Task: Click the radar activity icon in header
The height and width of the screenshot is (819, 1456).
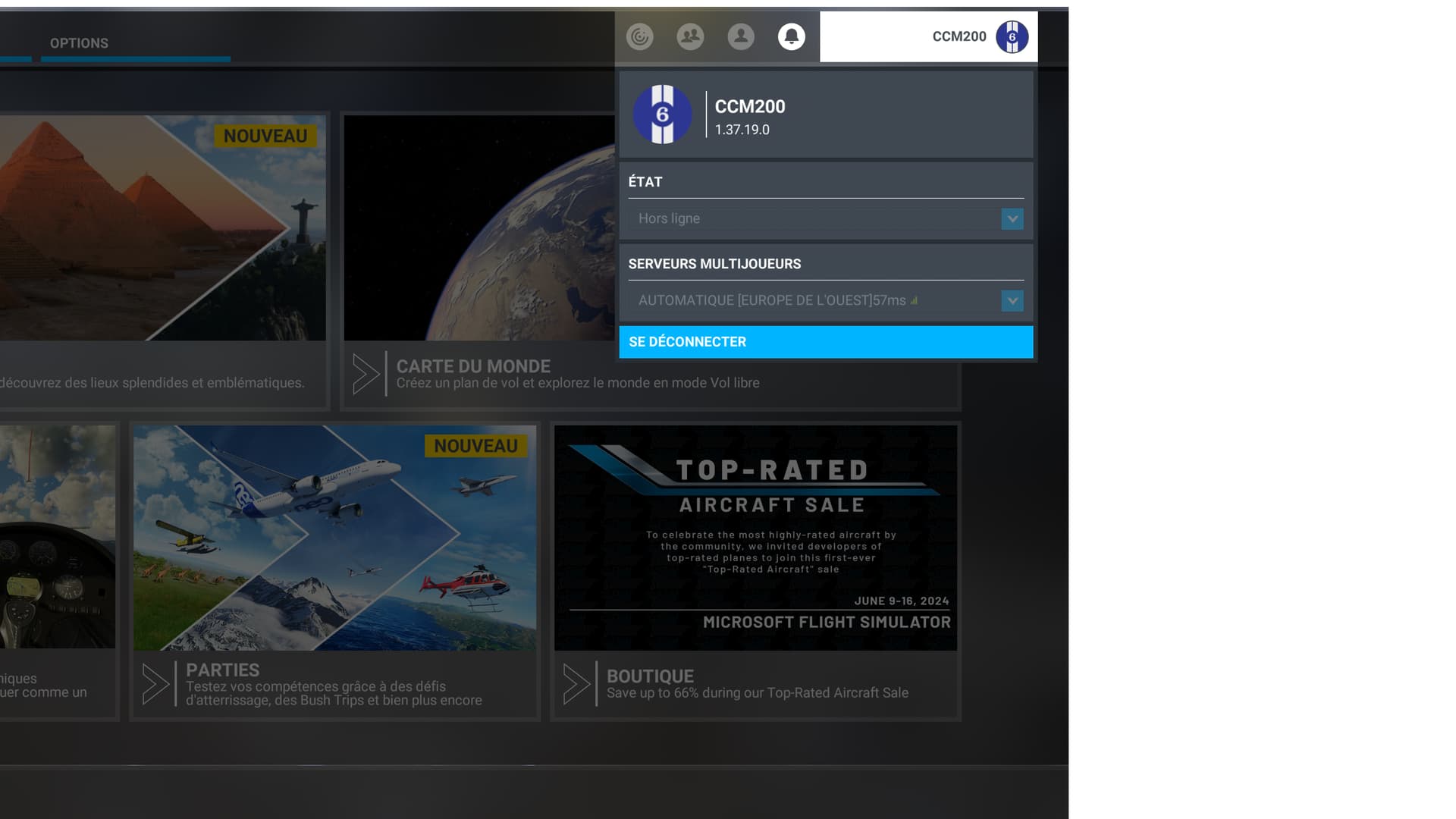Action: pyautogui.click(x=640, y=36)
